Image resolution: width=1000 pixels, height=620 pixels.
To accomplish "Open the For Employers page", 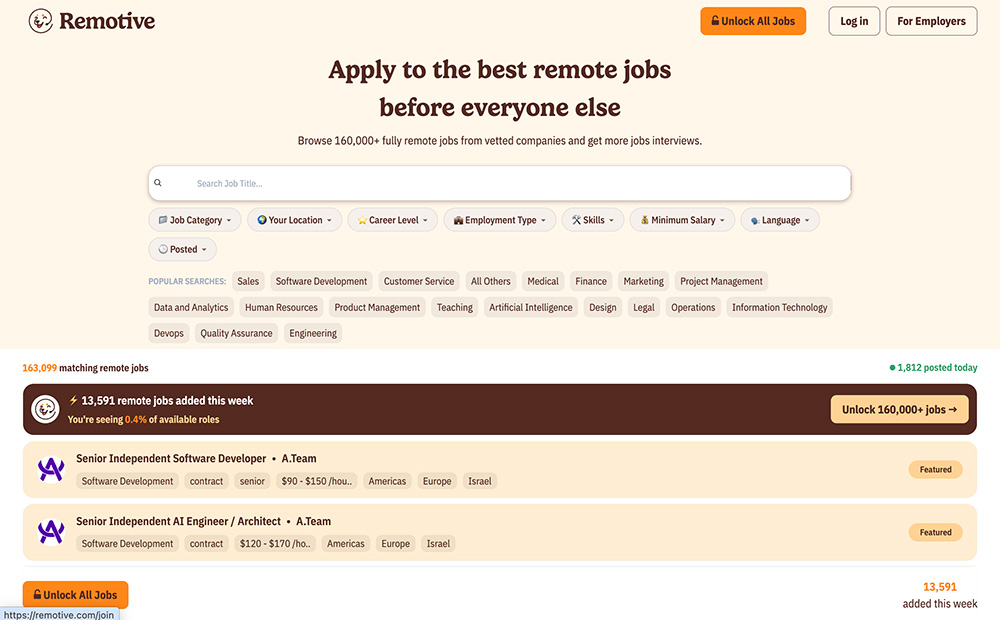I will (931, 21).
